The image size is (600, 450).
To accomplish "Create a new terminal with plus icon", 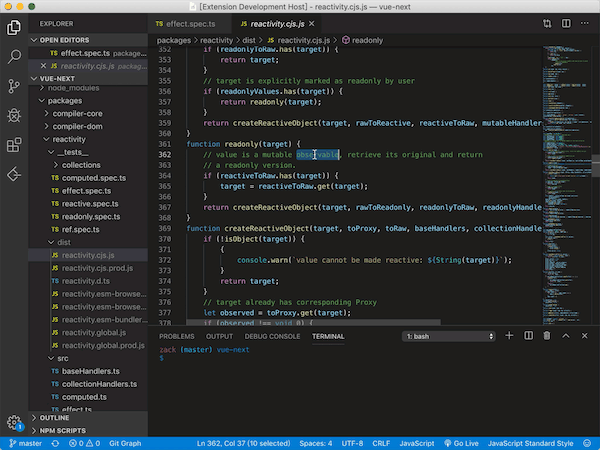I will (509, 336).
